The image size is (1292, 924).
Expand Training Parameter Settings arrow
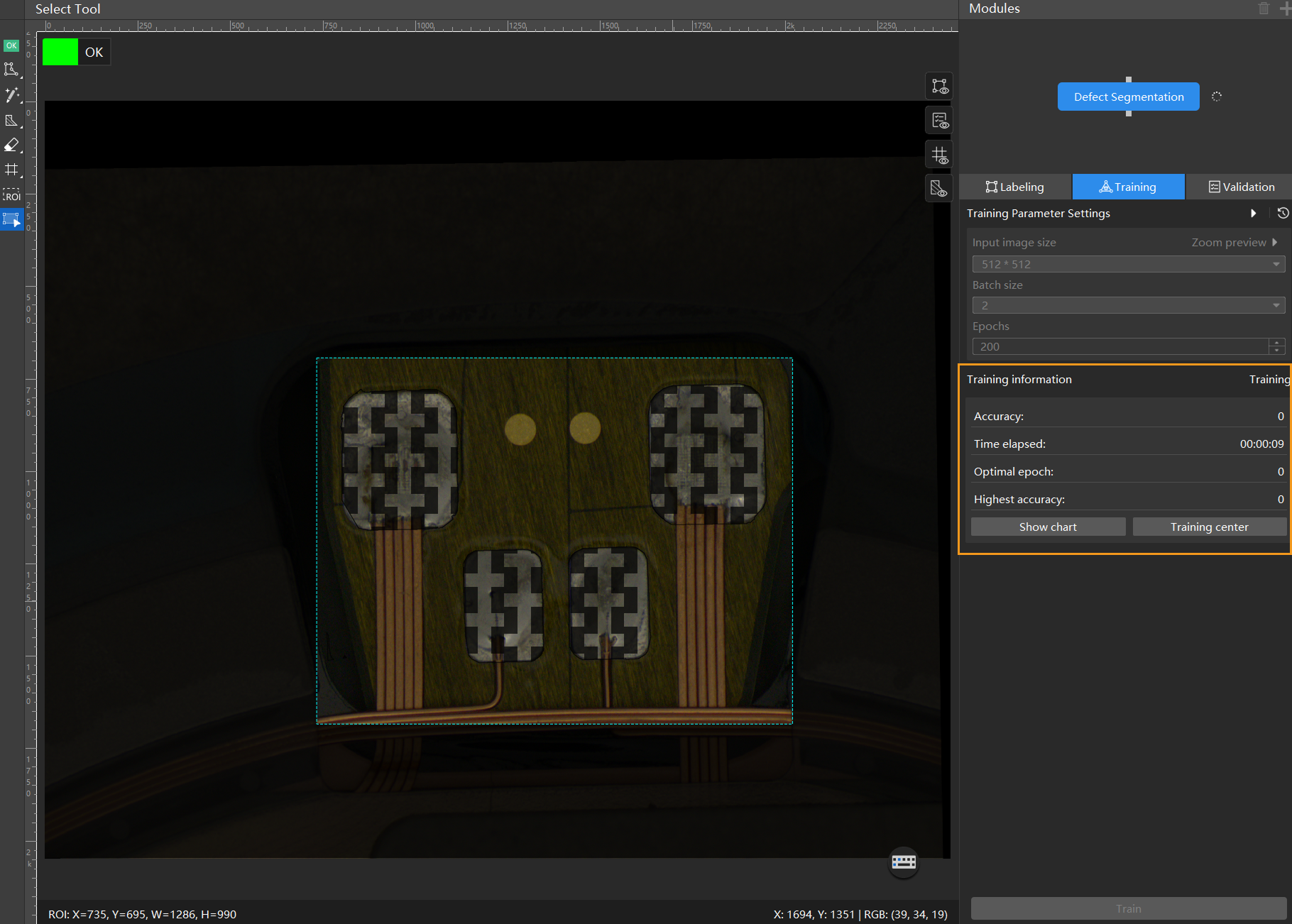tap(1254, 213)
